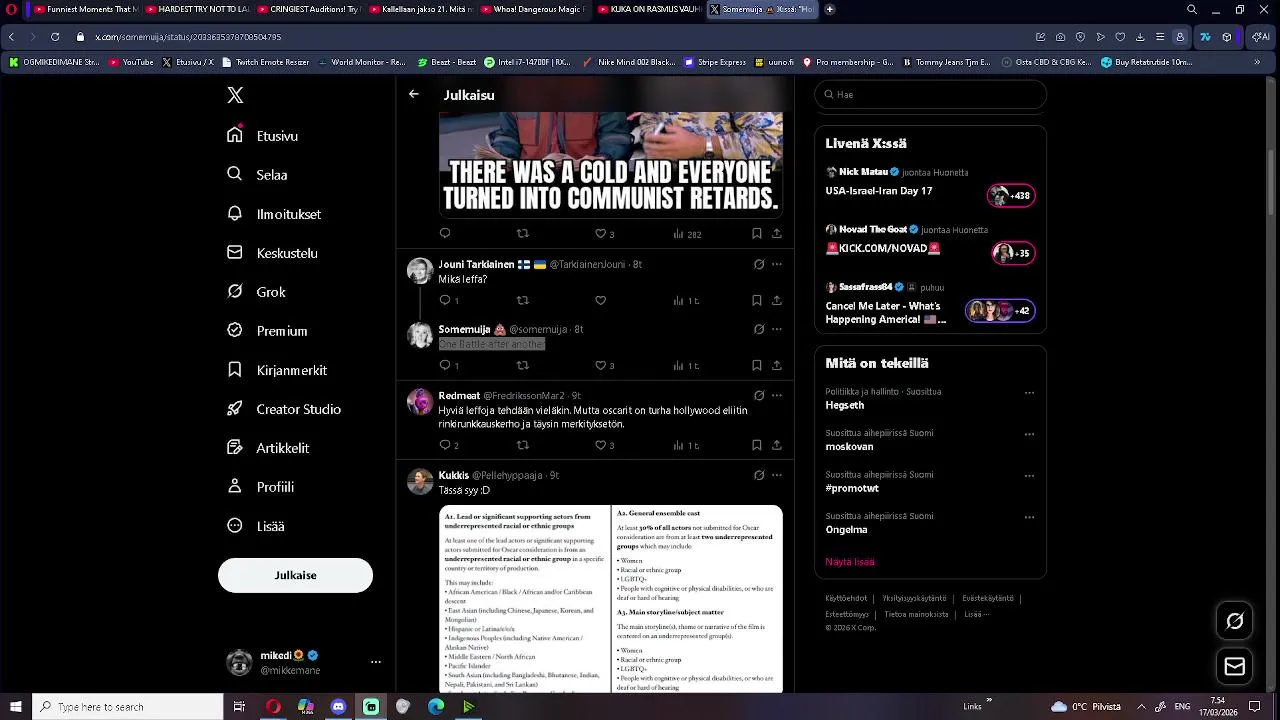Screen dimensions: 1280x720
Task: Expand Lisää more menu
Action: pos(255,526)
